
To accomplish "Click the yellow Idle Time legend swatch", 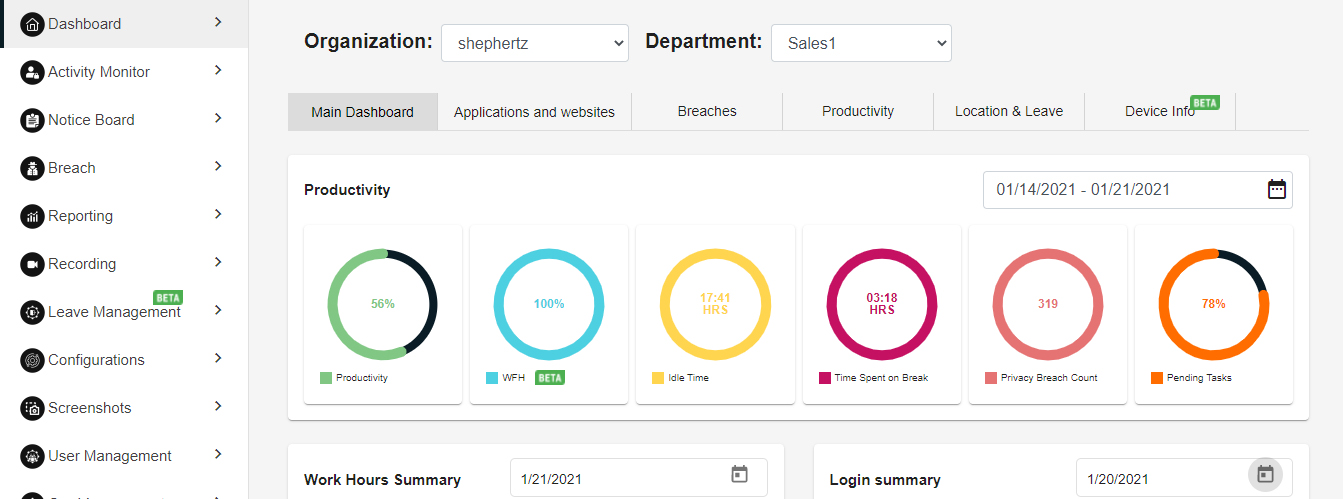I will (658, 378).
